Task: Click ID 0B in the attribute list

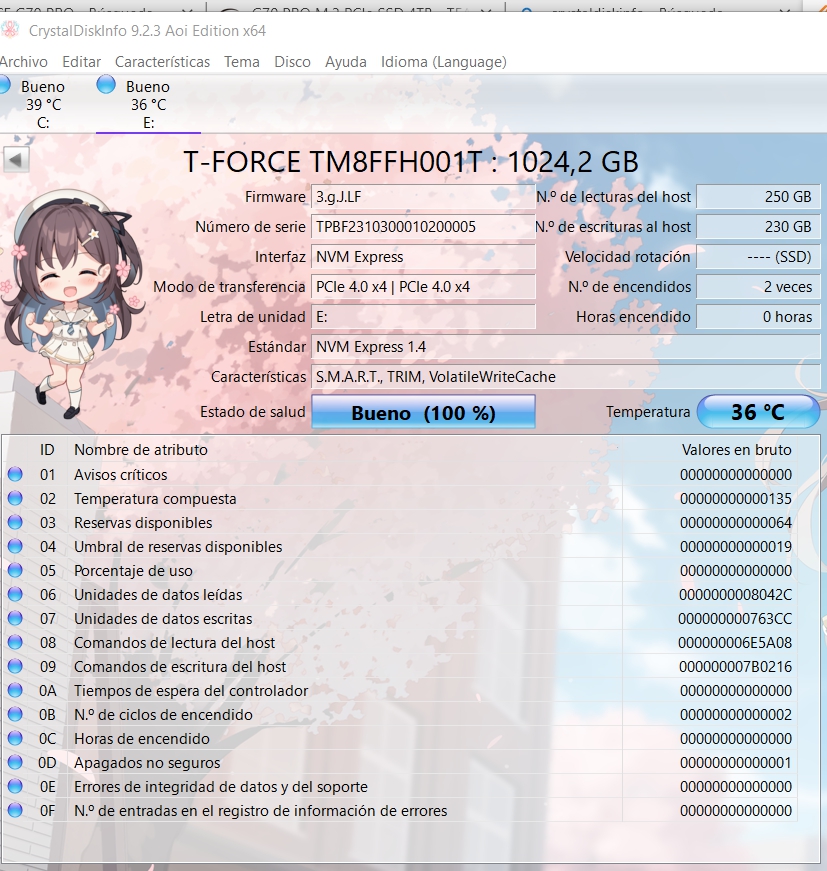Action: click(47, 715)
